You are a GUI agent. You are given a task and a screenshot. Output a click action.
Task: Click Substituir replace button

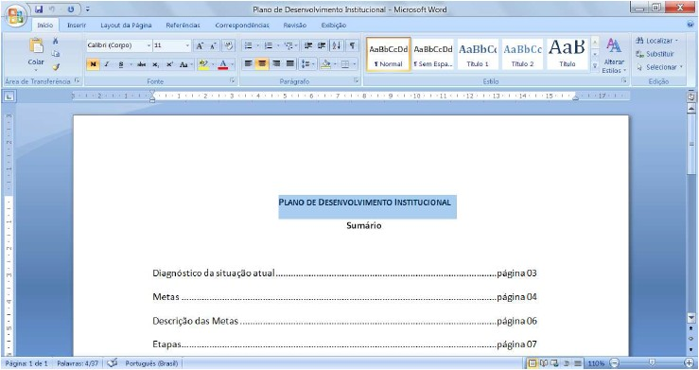tap(654, 54)
